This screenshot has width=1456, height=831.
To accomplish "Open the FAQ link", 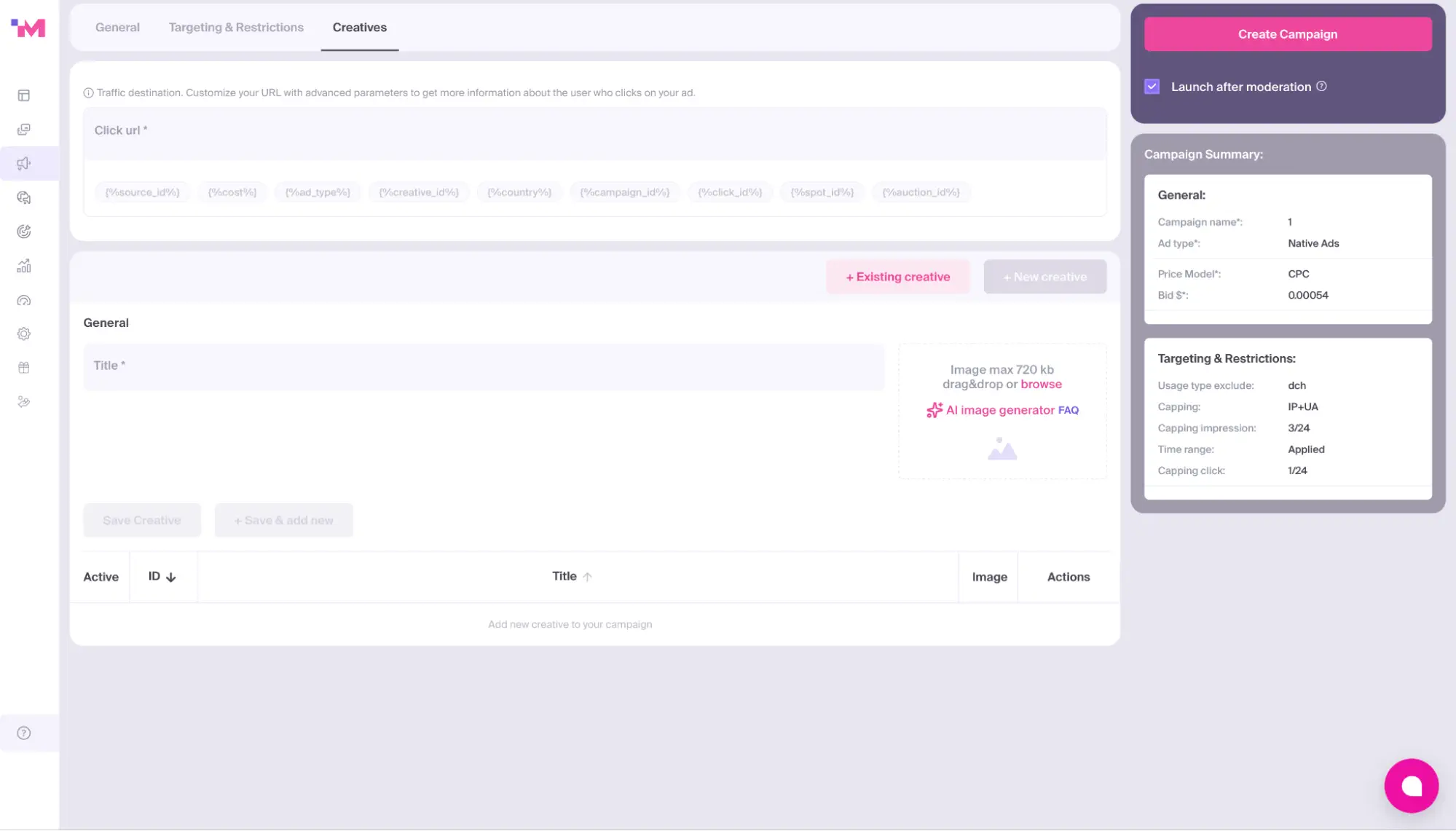I will [x=1068, y=410].
